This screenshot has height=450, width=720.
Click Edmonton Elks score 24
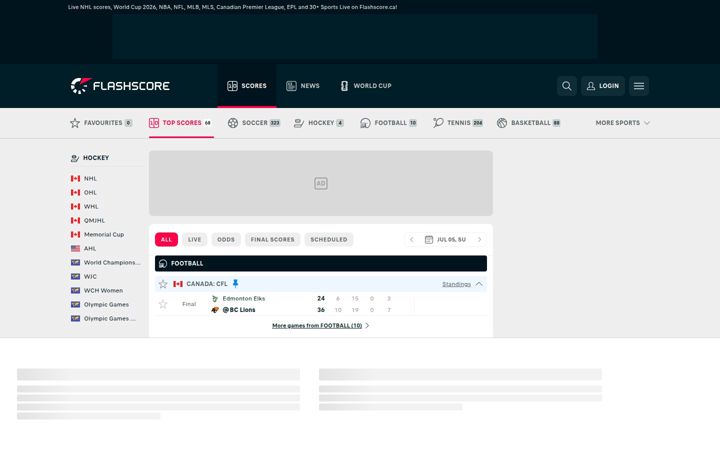click(x=321, y=298)
